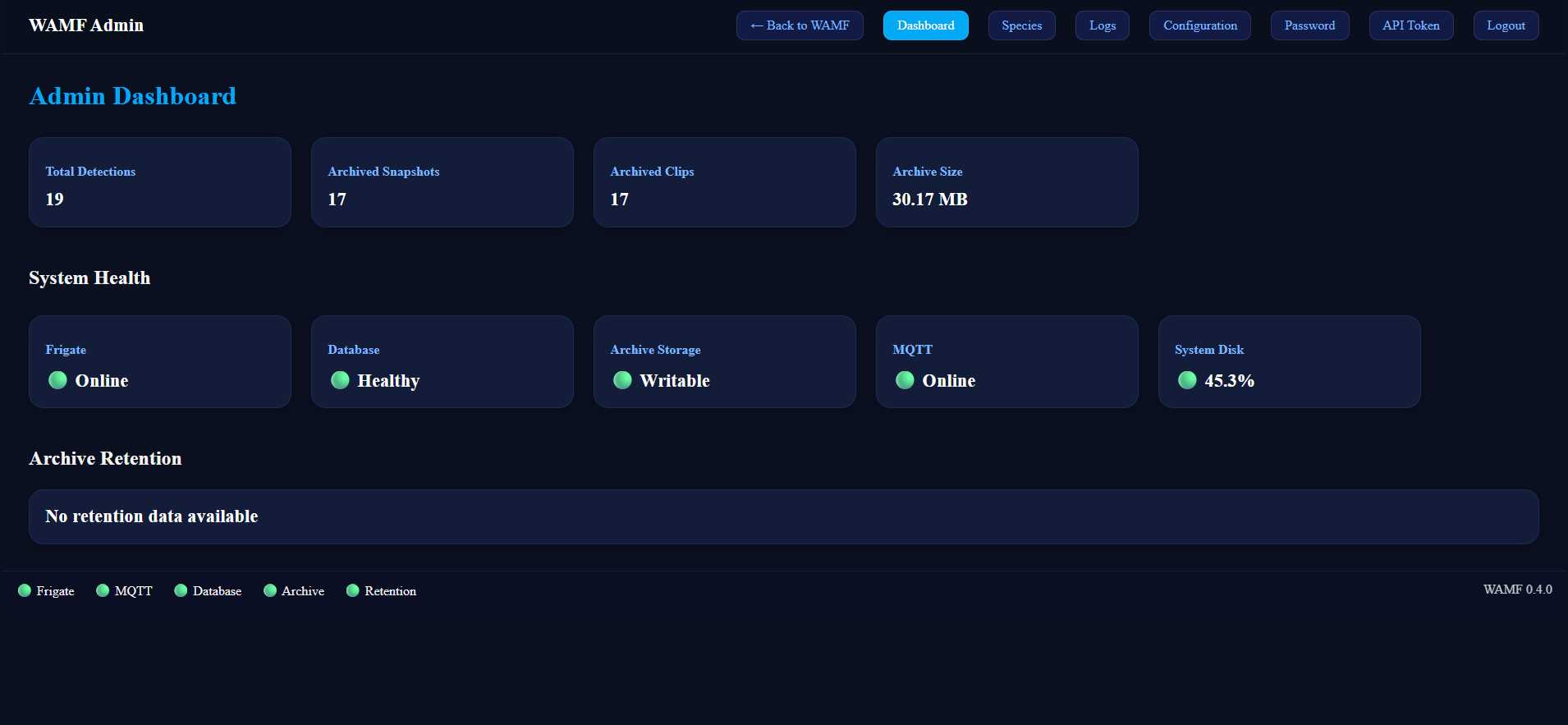
Task: Click the footer MQTT status indicator dot
Action: click(x=103, y=590)
